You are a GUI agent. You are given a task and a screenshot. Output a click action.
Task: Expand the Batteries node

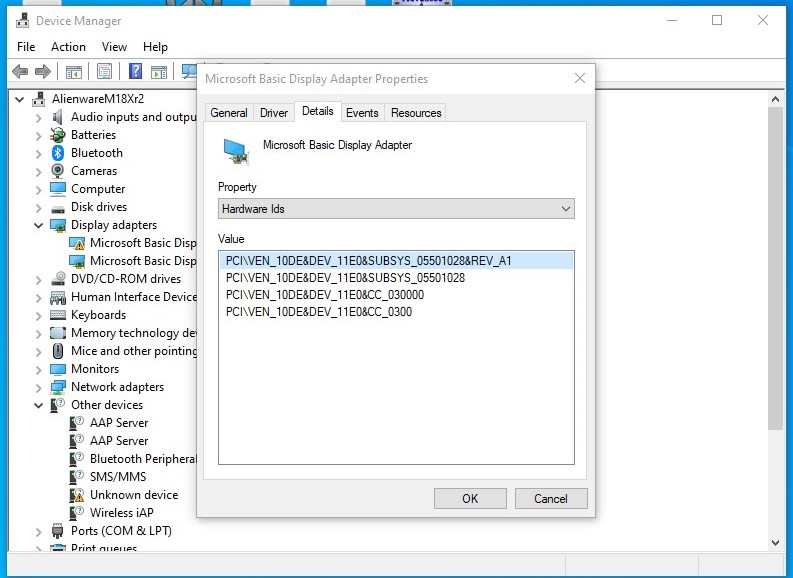tap(38, 136)
